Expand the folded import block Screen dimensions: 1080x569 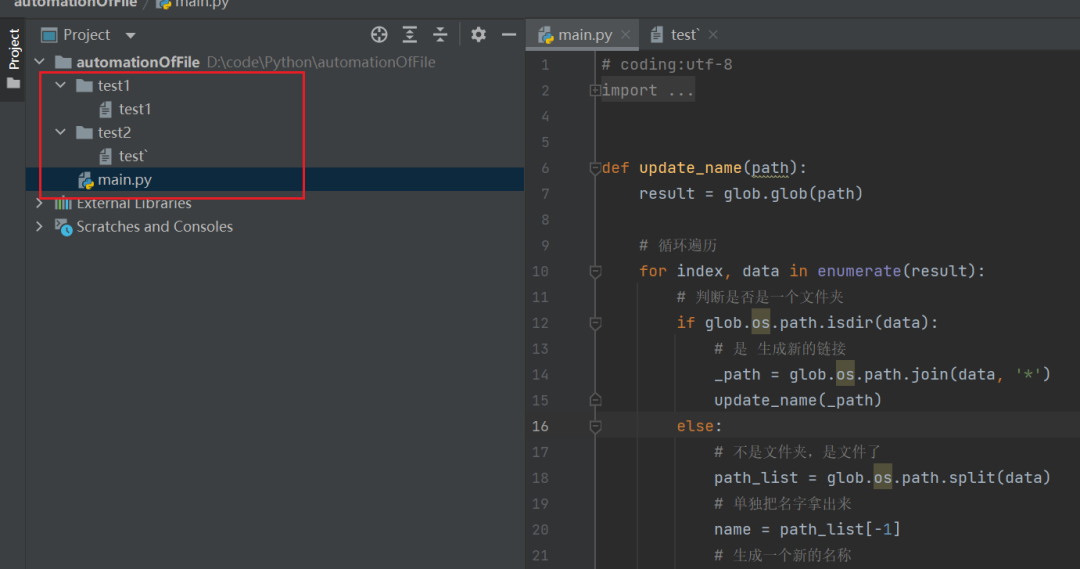[x=594, y=90]
